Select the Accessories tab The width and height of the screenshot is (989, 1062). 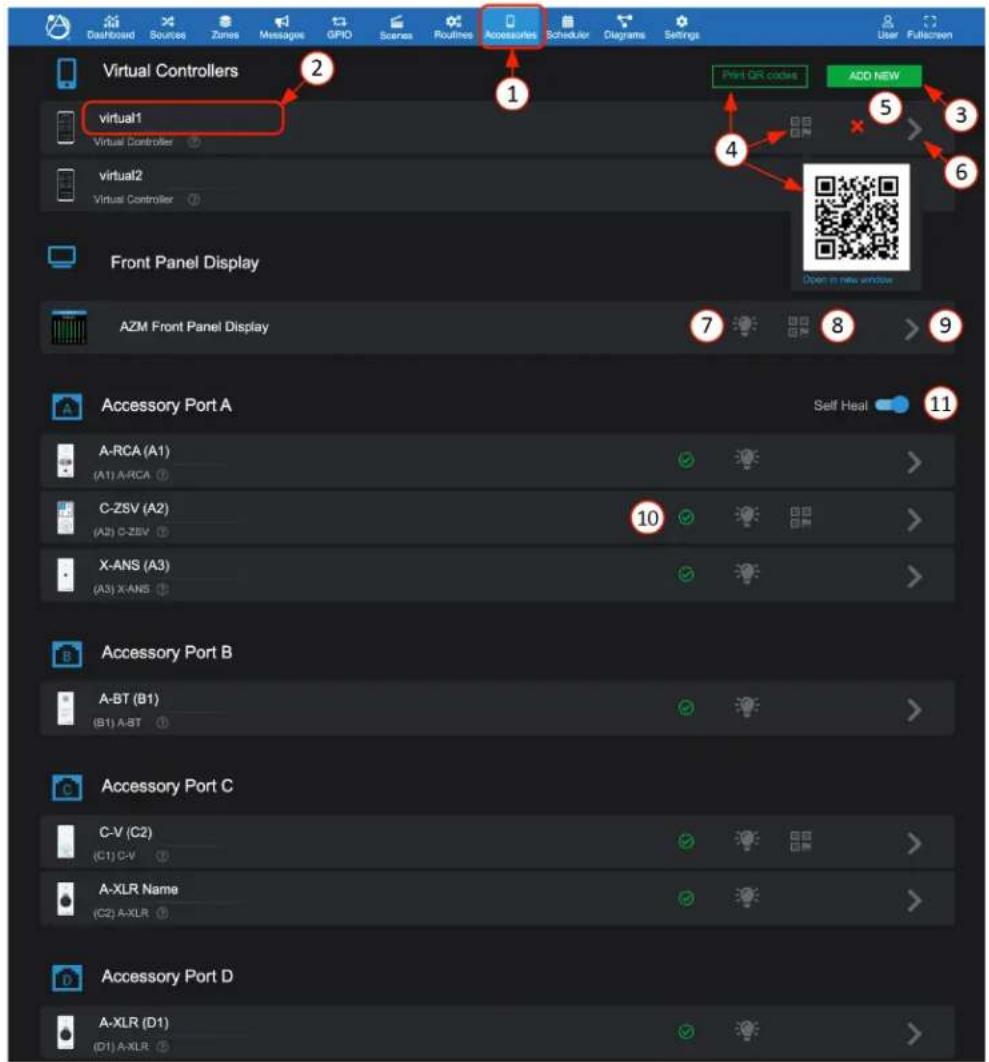[x=510, y=27]
